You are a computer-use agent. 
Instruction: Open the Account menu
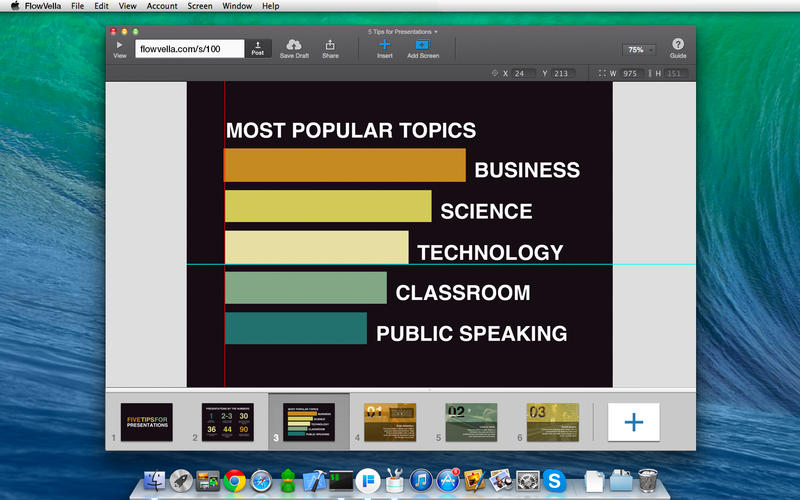pyautogui.click(x=162, y=6)
